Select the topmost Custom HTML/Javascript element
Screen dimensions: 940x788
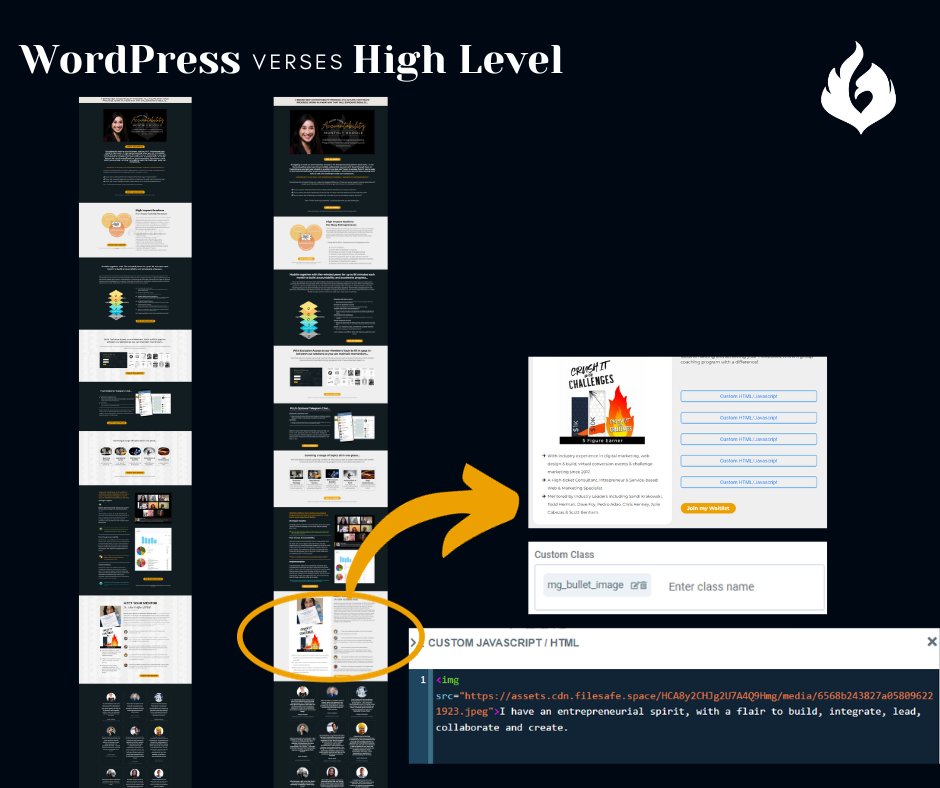[x=748, y=396]
